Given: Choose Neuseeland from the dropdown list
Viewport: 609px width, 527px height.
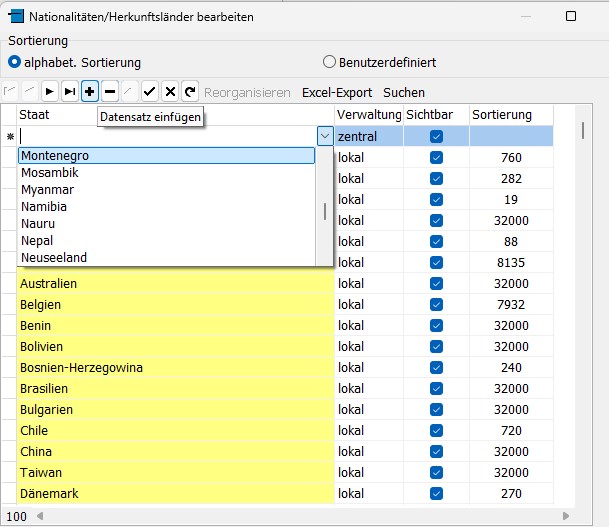Looking at the screenshot, I should click(166, 257).
